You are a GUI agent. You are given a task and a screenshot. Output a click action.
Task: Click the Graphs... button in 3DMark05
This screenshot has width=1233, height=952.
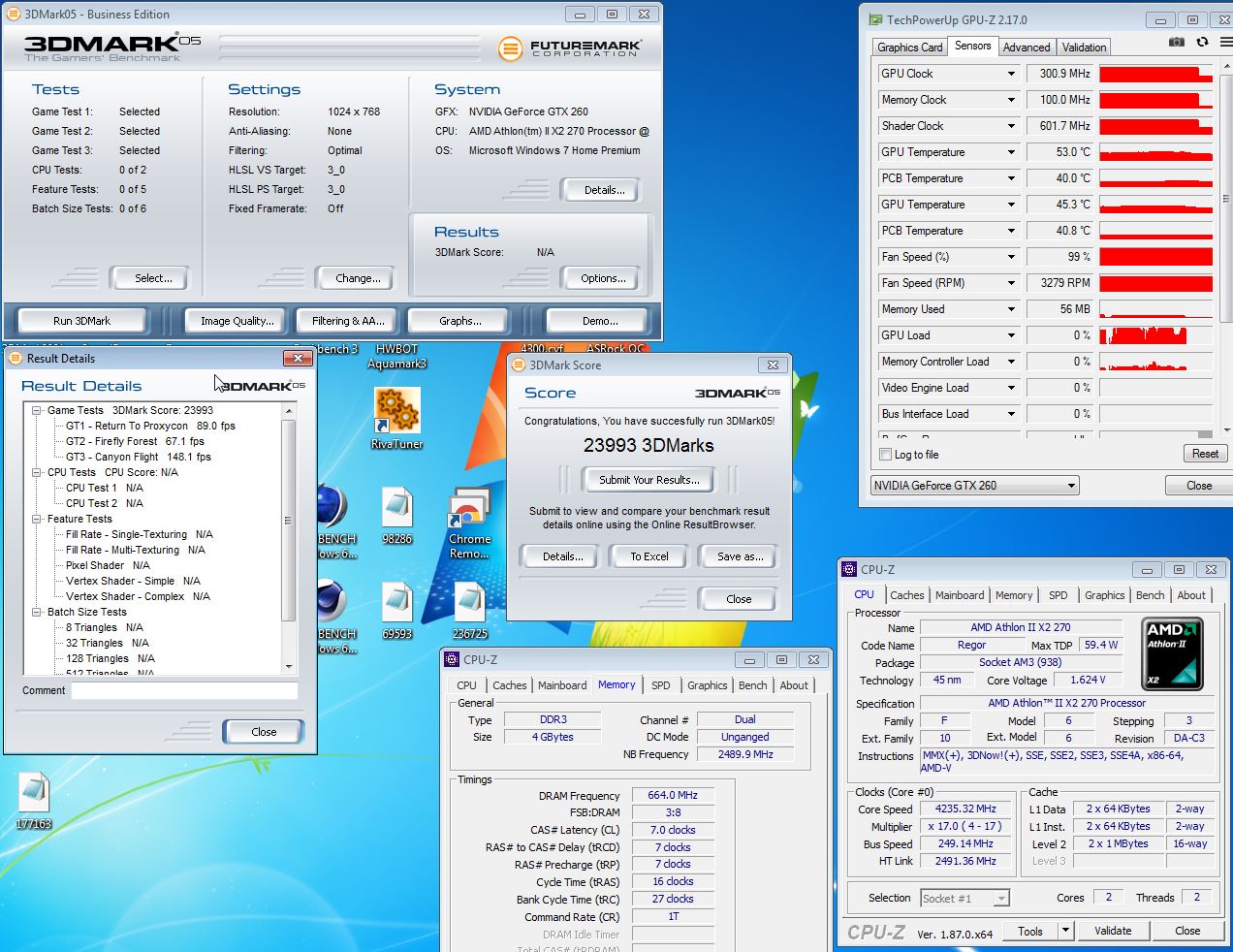460,321
